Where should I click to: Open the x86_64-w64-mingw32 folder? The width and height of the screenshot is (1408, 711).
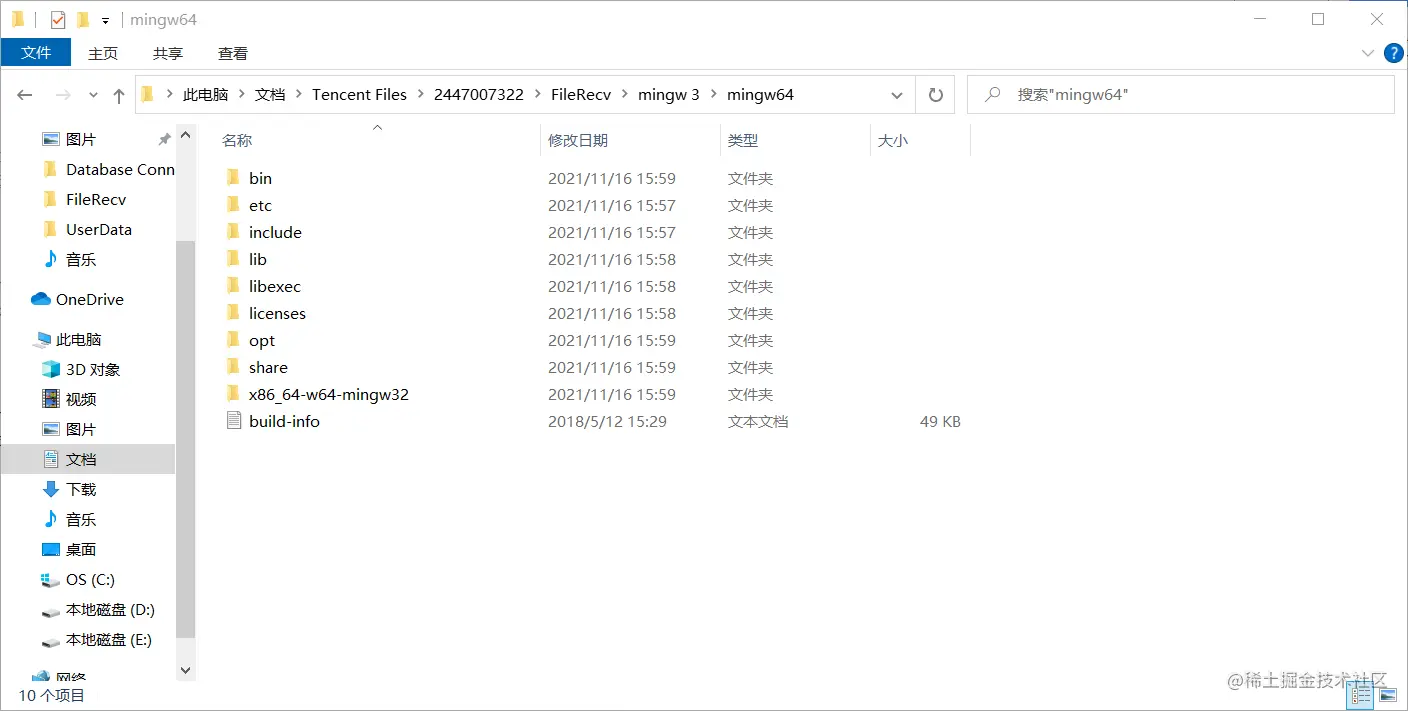point(329,394)
